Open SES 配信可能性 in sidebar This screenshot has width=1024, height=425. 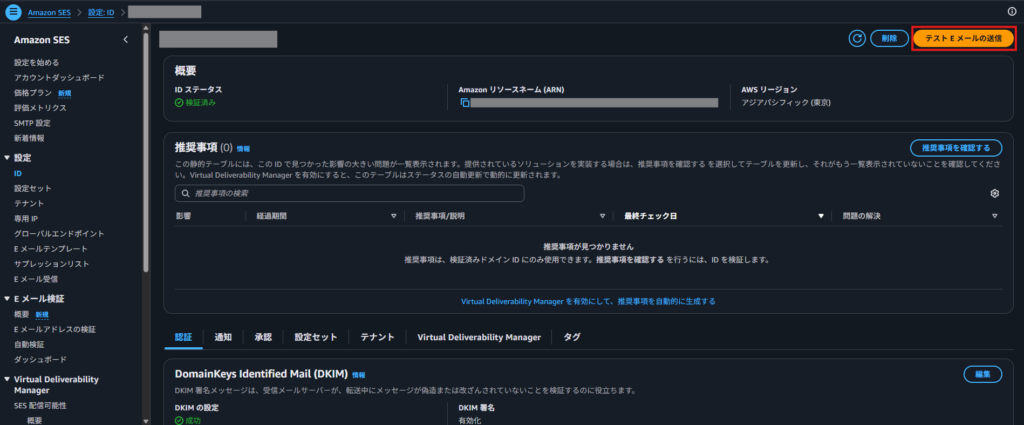pos(40,405)
